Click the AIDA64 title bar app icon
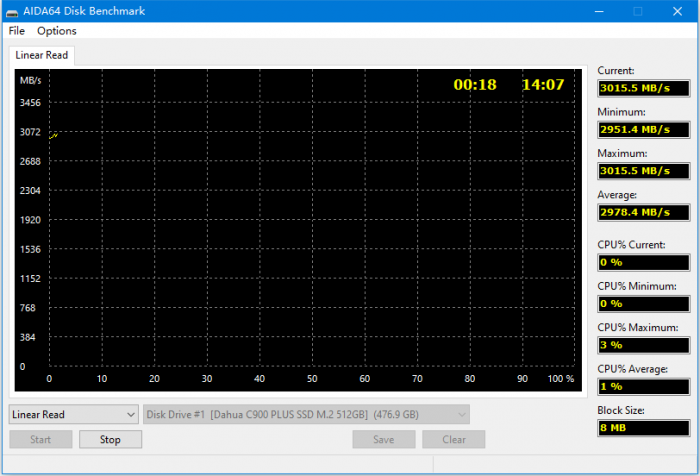Screen dimensions: 700x476 point(14,11)
